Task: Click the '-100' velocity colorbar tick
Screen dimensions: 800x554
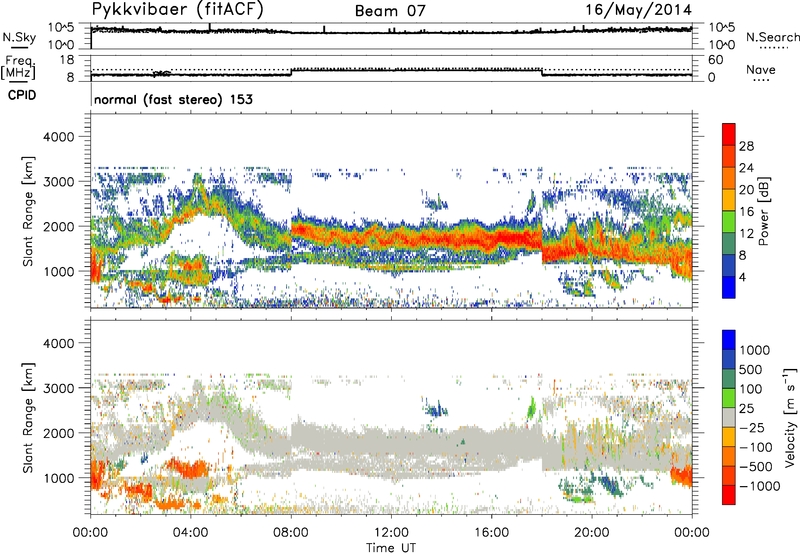Action: 756,447
